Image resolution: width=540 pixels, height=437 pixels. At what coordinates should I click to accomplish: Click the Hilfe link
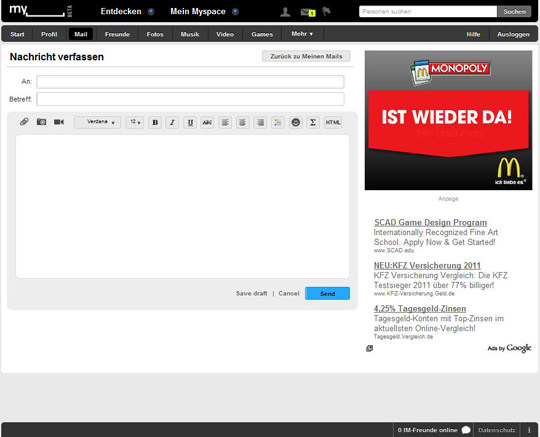[473, 34]
